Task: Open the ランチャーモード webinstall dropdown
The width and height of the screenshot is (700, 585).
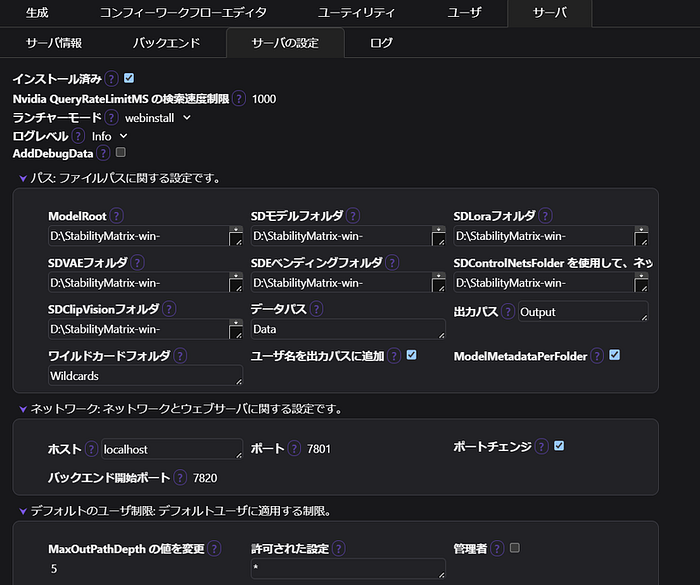Action: (158, 118)
